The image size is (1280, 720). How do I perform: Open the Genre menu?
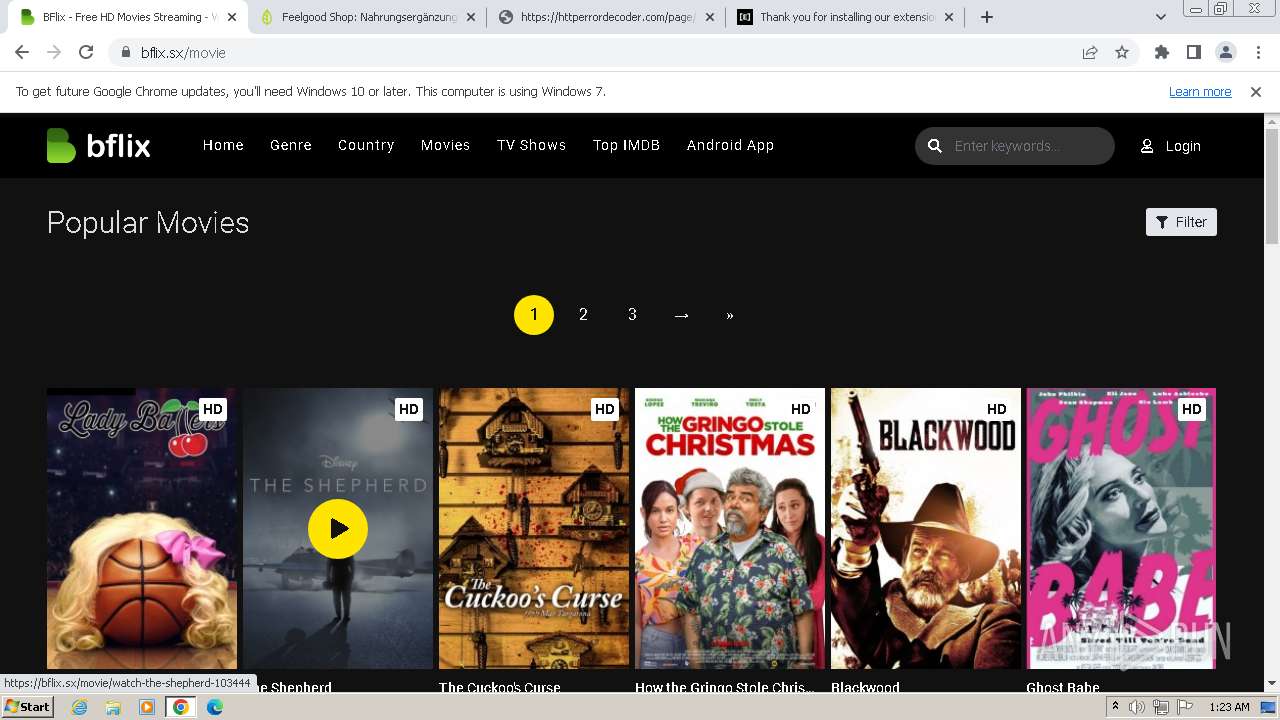pos(291,145)
